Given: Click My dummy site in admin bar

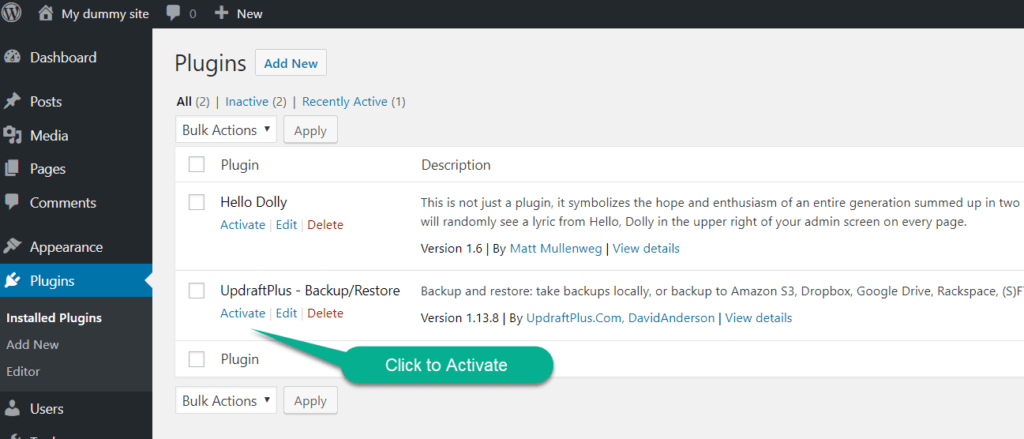Looking at the screenshot, I should point(105,14).
